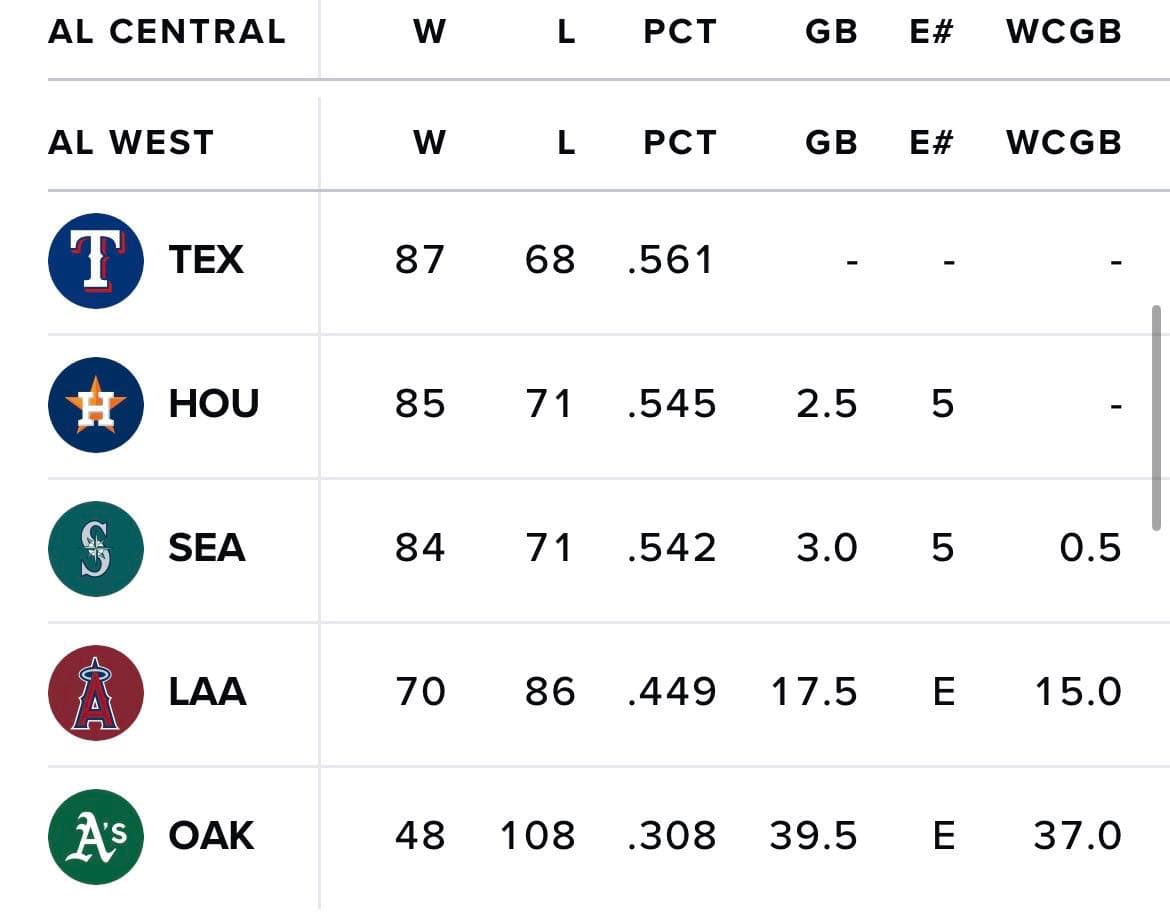This screenshot has width=1170, height=923.
Task: Open the Los Angeles Angels team logo
Action: tap(96, 692)
